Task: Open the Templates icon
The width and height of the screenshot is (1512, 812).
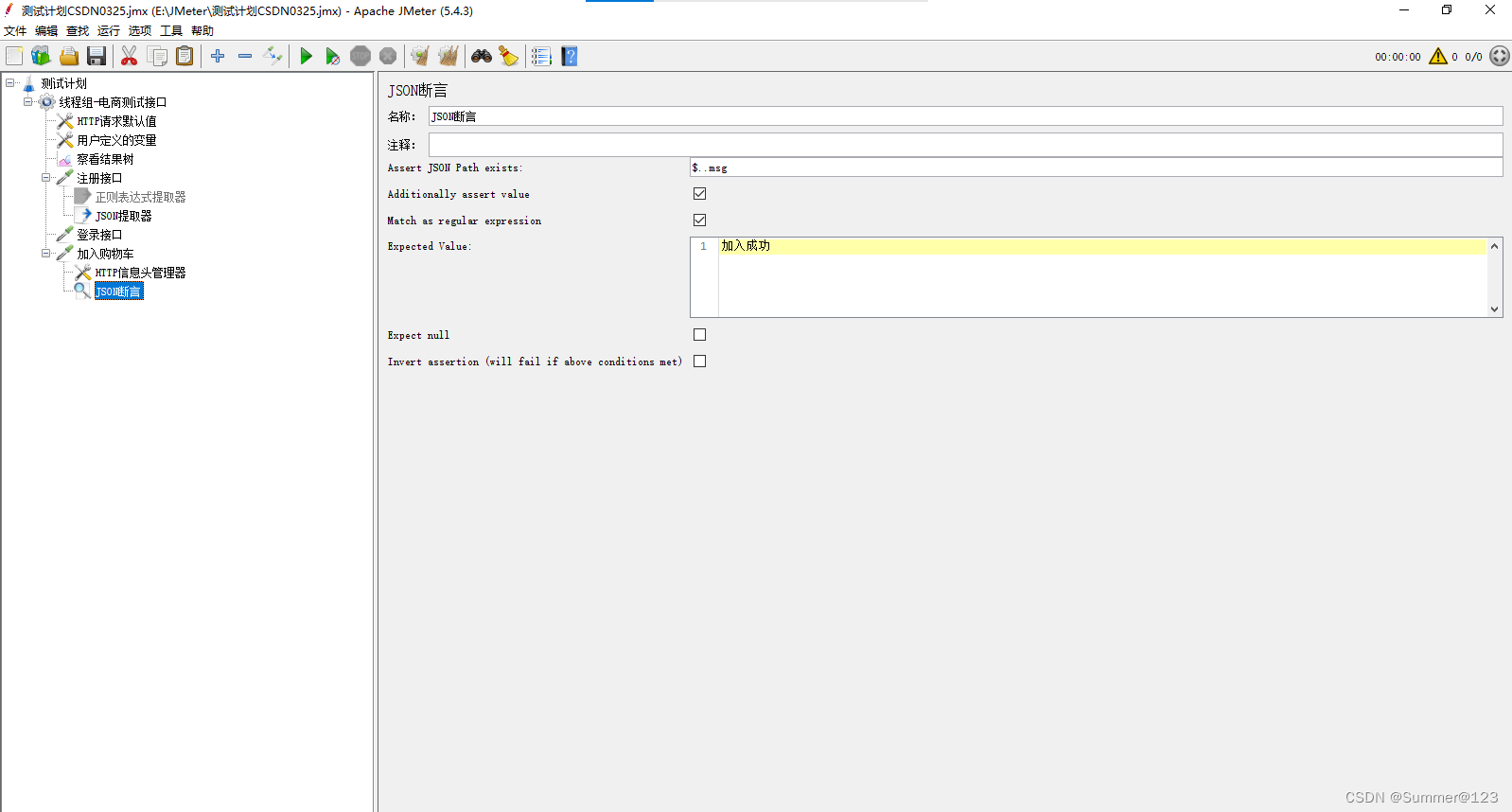Action: (41, 57)
